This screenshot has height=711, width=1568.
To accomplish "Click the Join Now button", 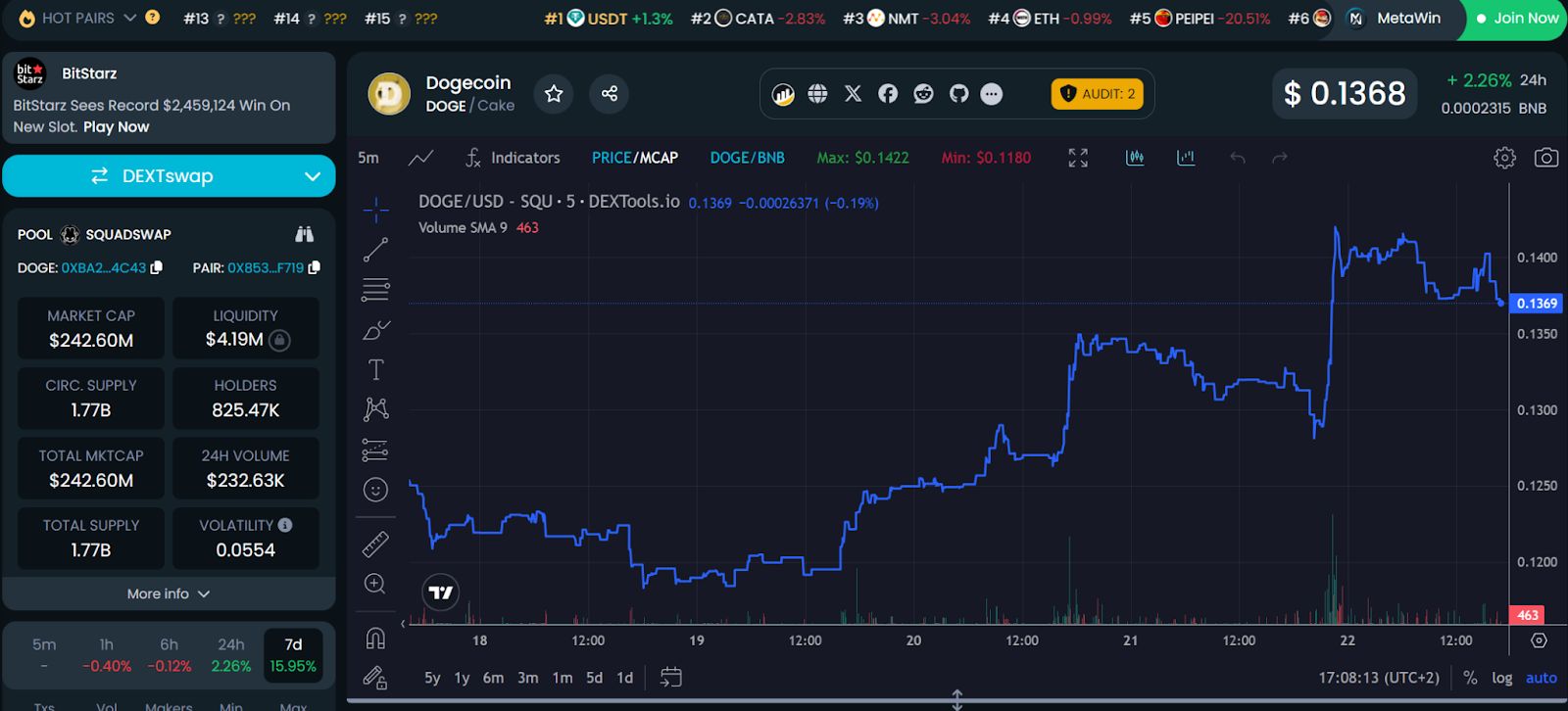I will coord(1516,19).
